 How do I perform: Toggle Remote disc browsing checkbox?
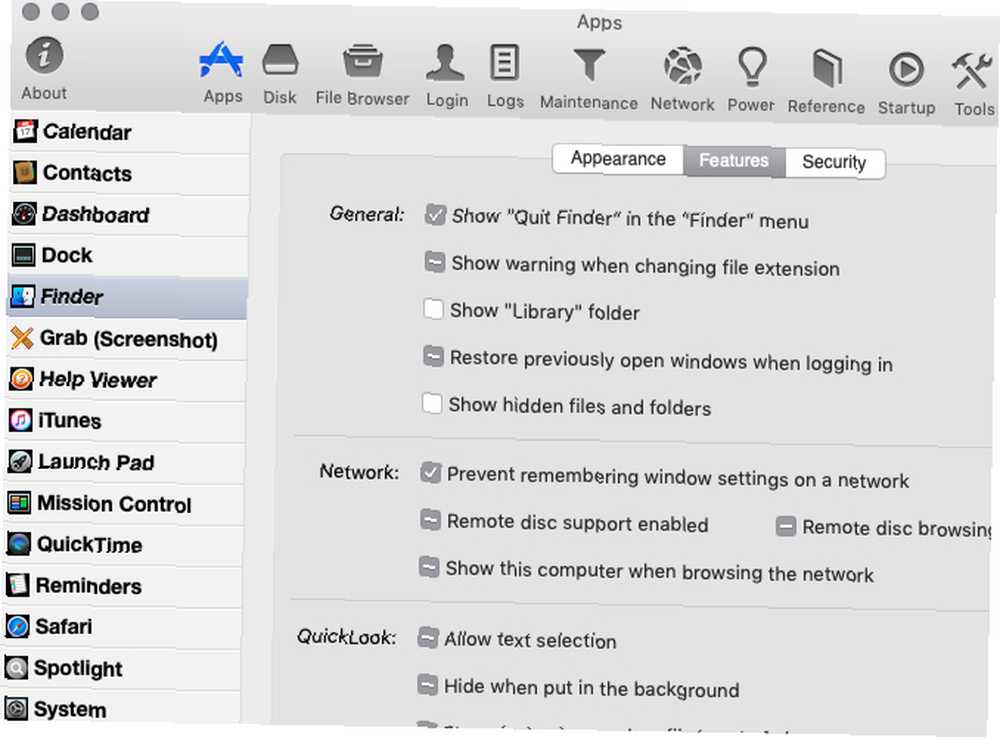tap(786, 527)
